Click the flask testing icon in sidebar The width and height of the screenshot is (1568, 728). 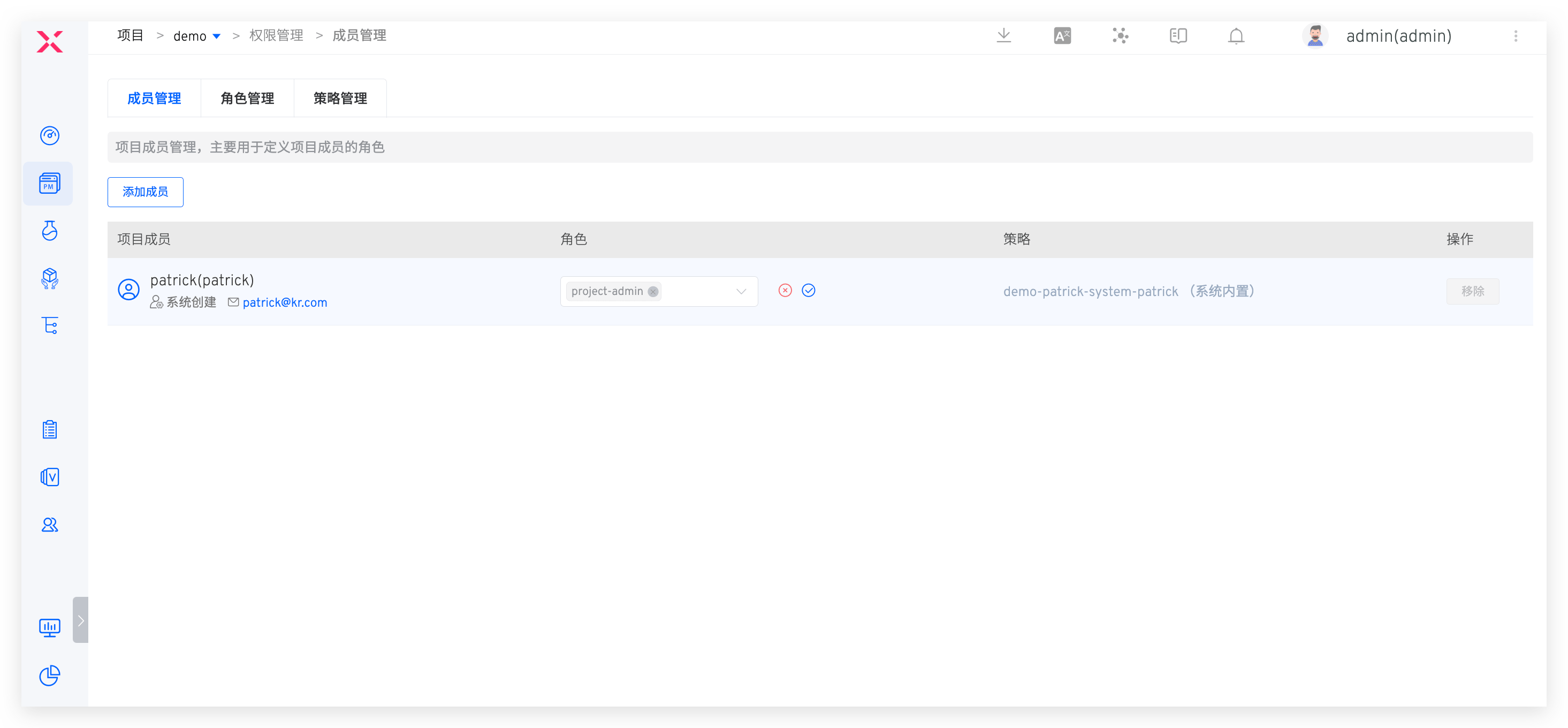[x=49, y=231]
